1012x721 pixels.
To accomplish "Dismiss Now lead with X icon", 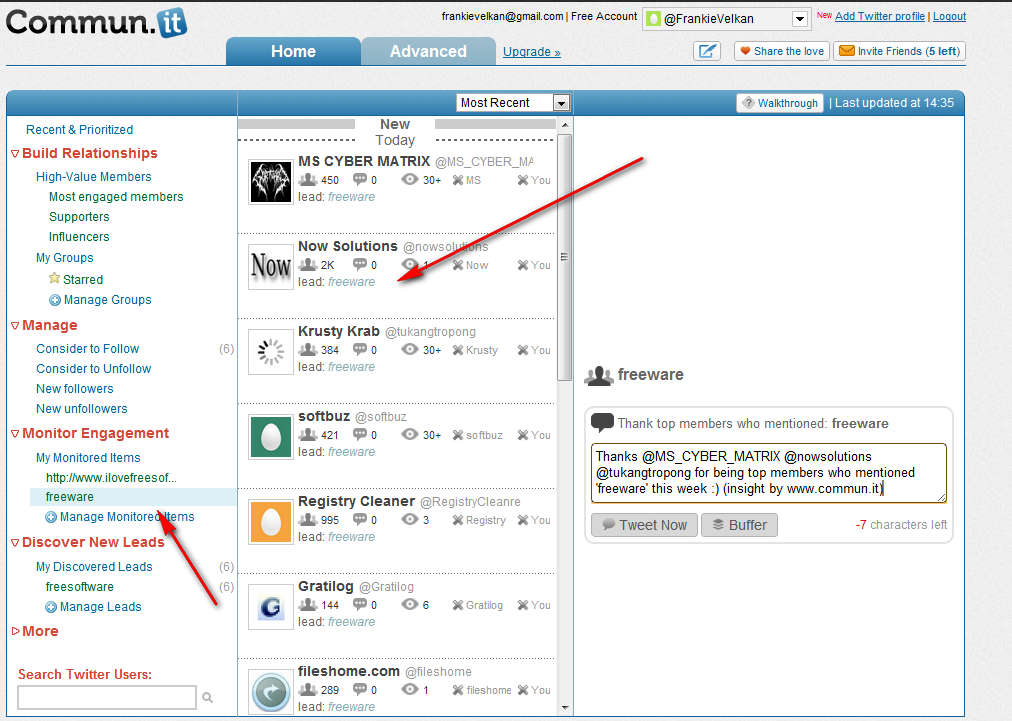I will (x=458, y=265).
